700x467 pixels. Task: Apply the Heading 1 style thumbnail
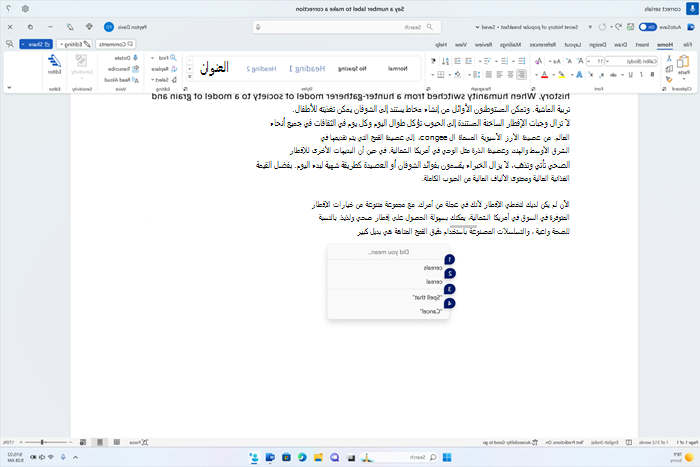pyautogui.click(x=307, y=68)
